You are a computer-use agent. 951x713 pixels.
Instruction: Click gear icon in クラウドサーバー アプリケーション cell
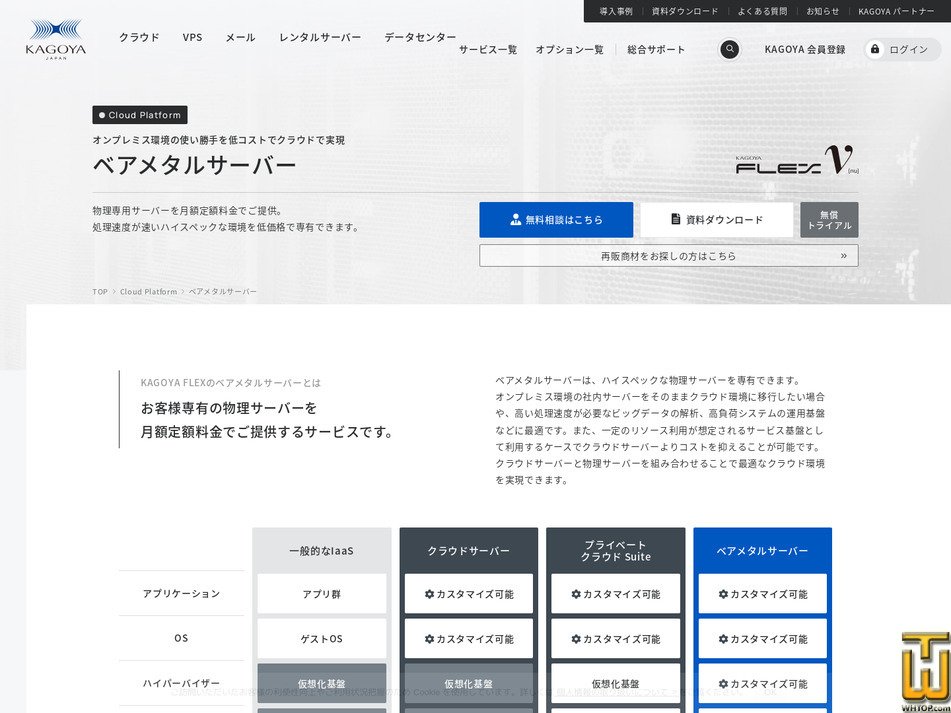[x=429, y=594]
